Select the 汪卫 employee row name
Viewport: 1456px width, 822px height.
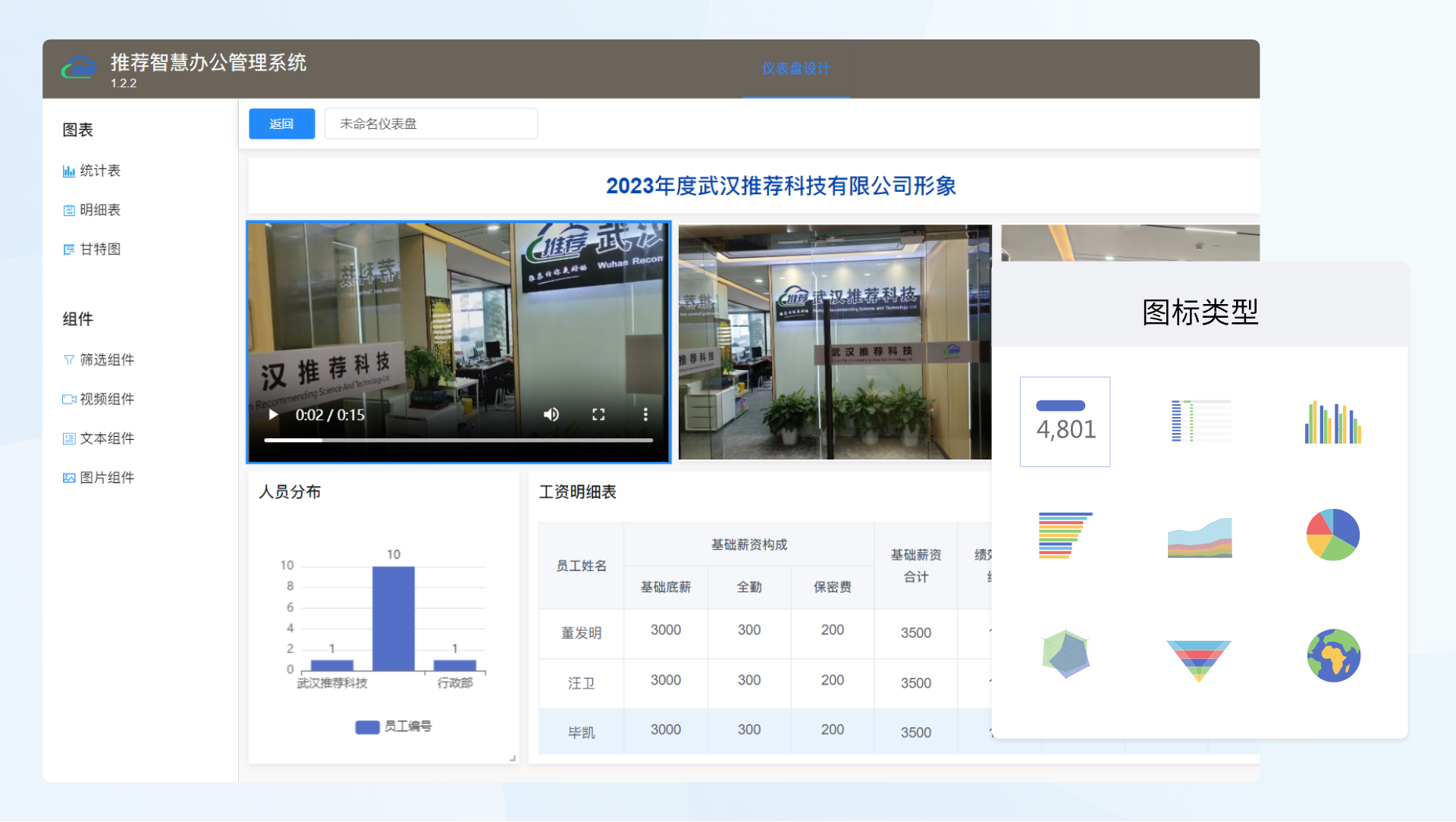(x=581, y=684)
